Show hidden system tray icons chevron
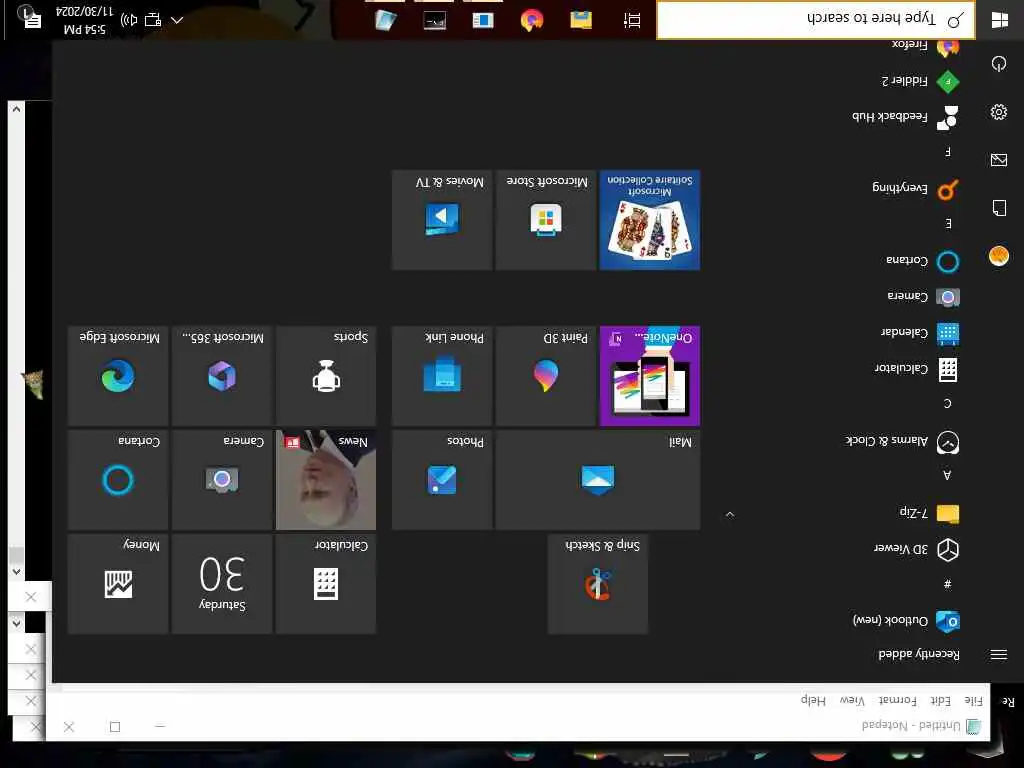The height and width of the screenshot is (768, 1024). pos(177,20)
